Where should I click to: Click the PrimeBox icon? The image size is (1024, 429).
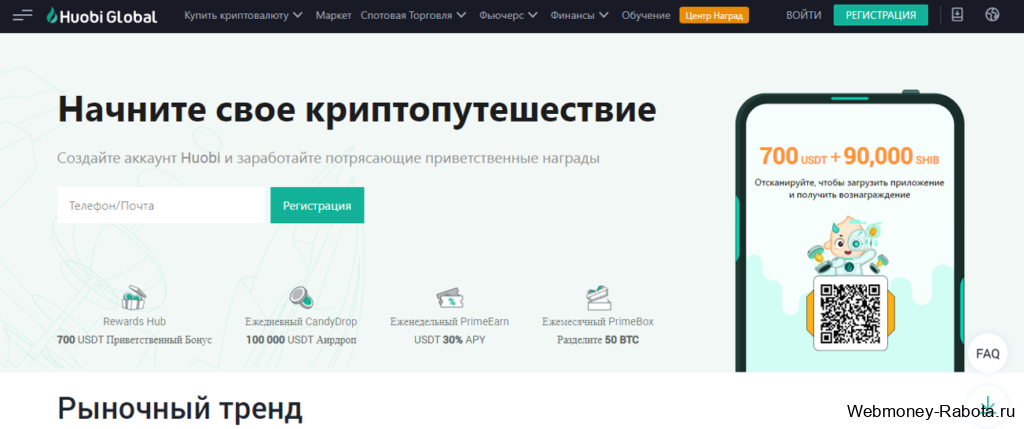pos(598,298)
